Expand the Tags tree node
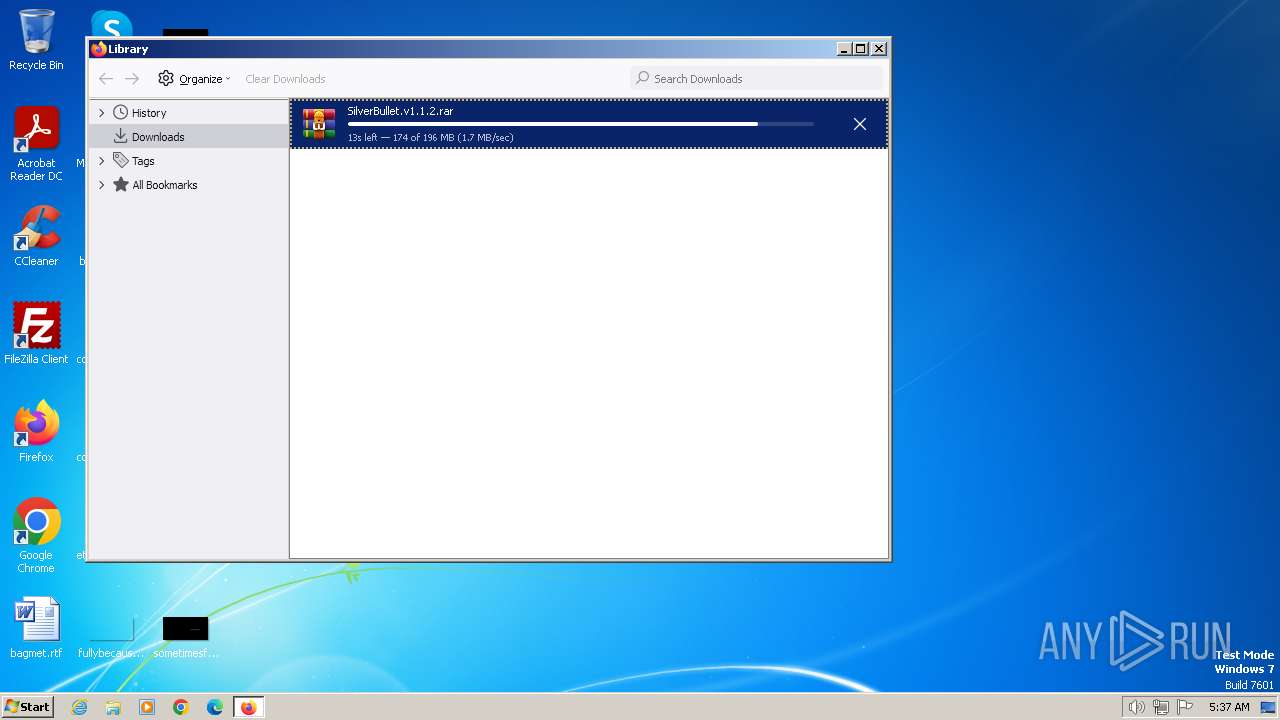Viewport: 1280px width, 720px height. 101,161
